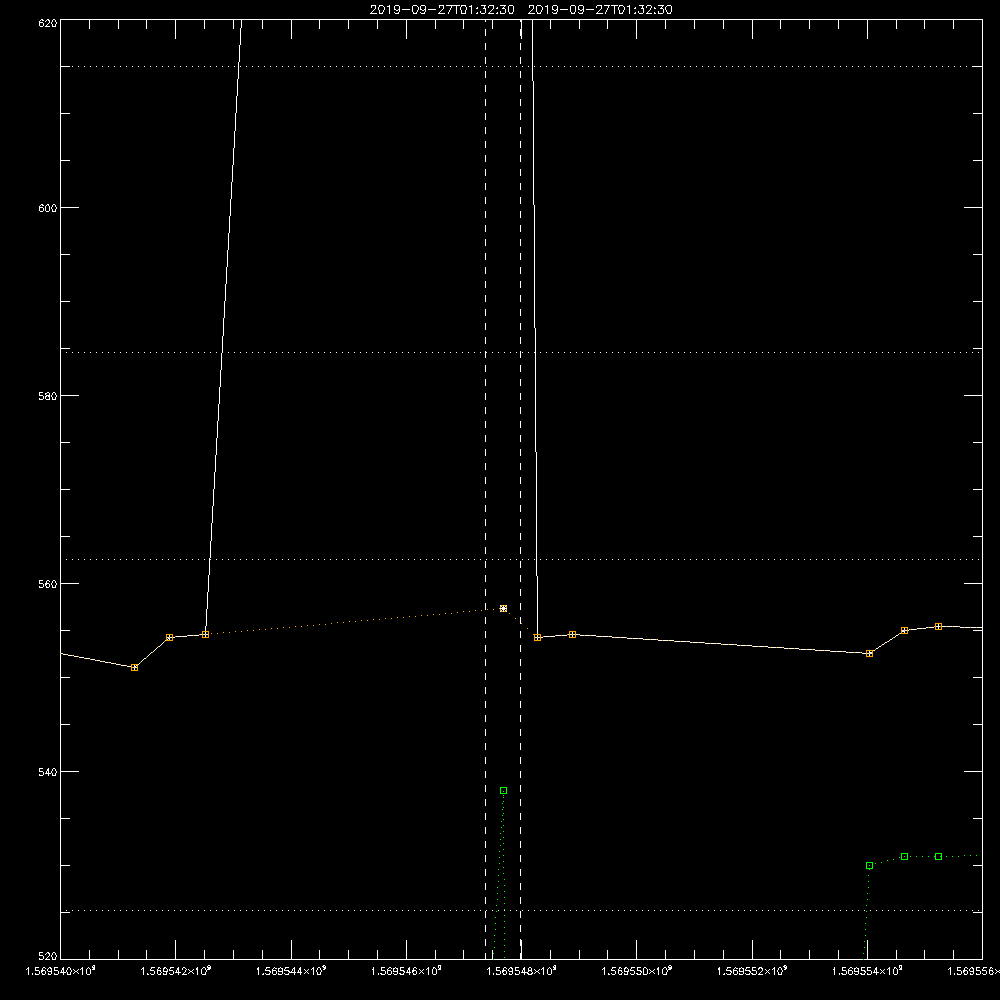Pick the orange data marker between the dashed vertical lines
The height and width of the screenshot is (1000, 1000).
[503, 608]
